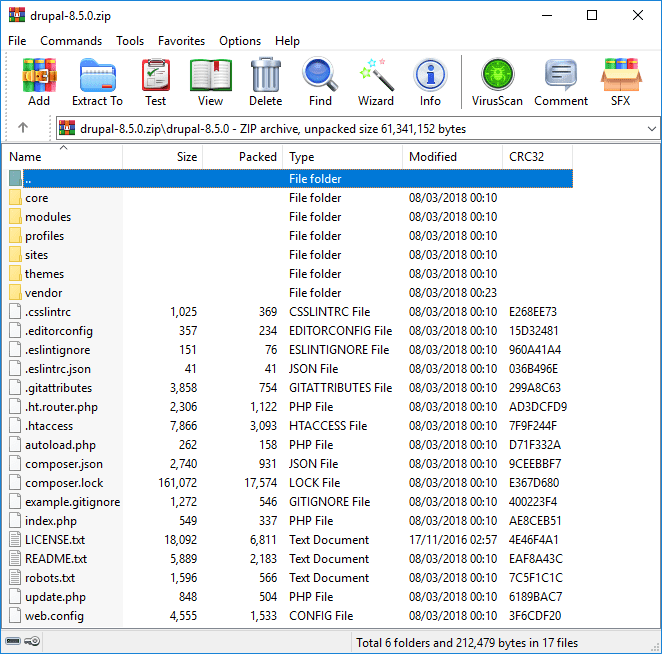Select the composer.lock file name

64,483
